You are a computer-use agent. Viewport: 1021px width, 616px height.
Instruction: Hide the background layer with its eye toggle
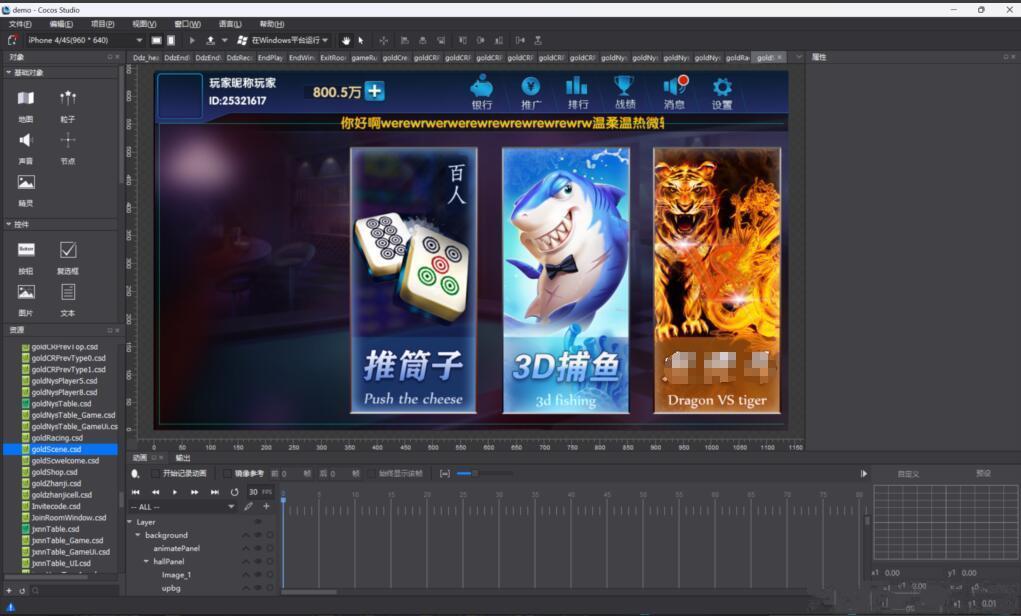tap(257, 535)
